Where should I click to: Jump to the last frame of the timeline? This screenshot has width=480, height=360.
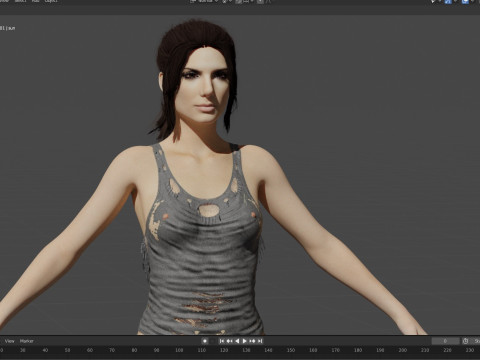(260, 341)
